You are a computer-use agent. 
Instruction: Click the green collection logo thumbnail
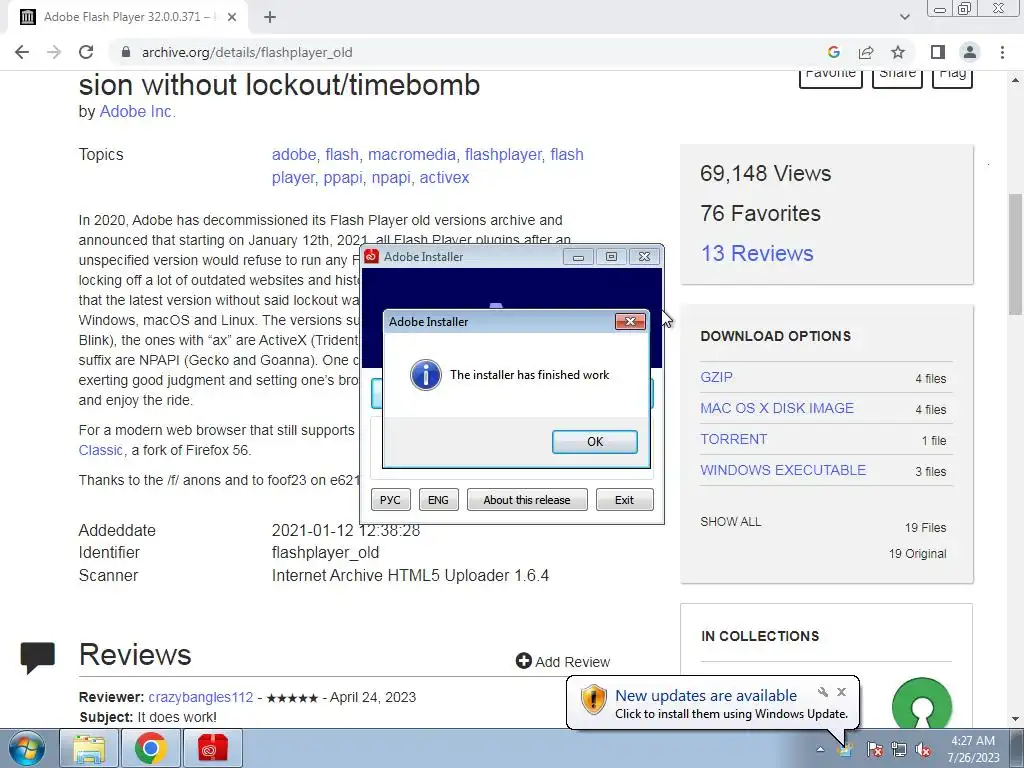[x=921, y=704]
